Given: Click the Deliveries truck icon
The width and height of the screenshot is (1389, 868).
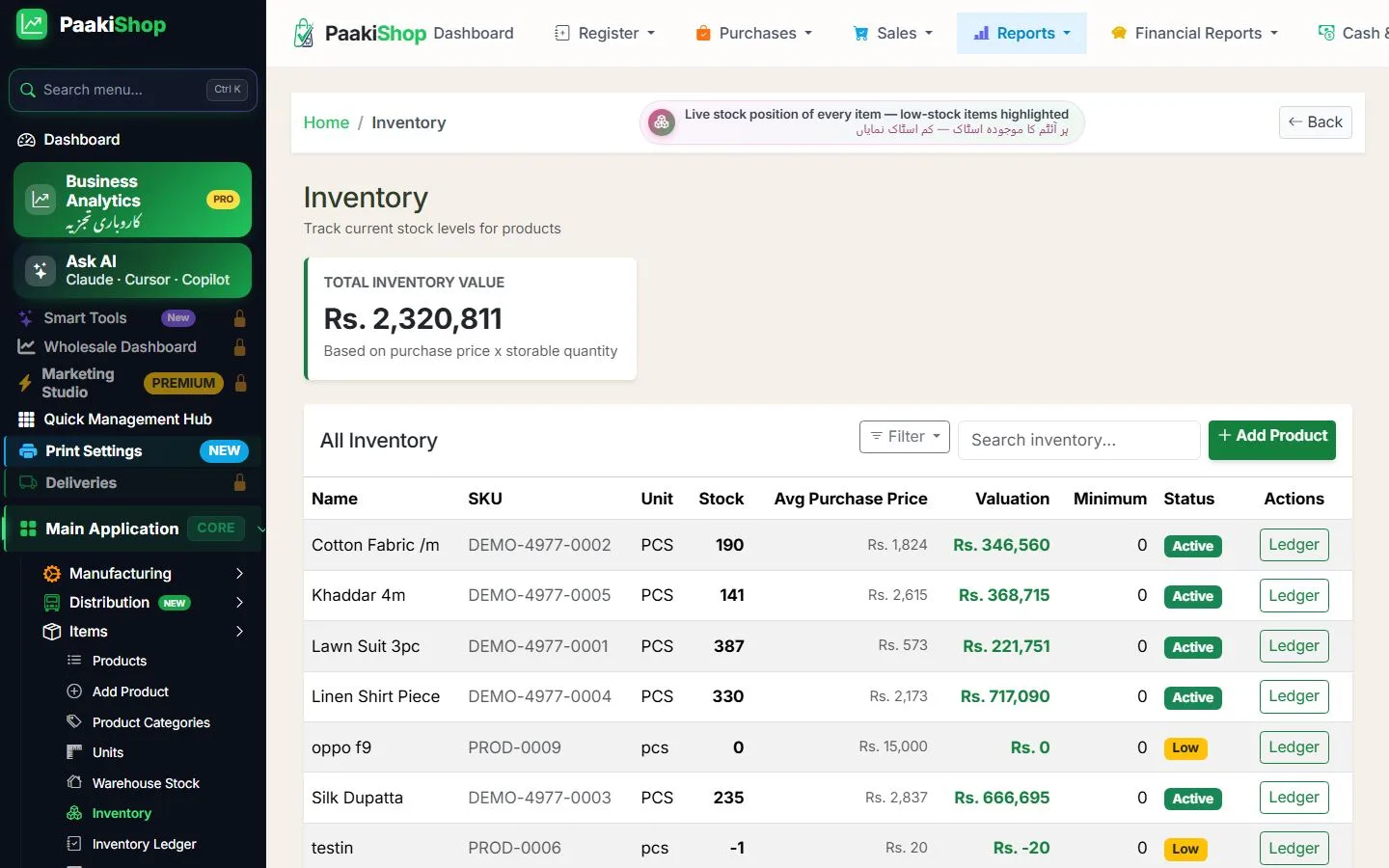Looking at the screenshot, I should (29, 483).
